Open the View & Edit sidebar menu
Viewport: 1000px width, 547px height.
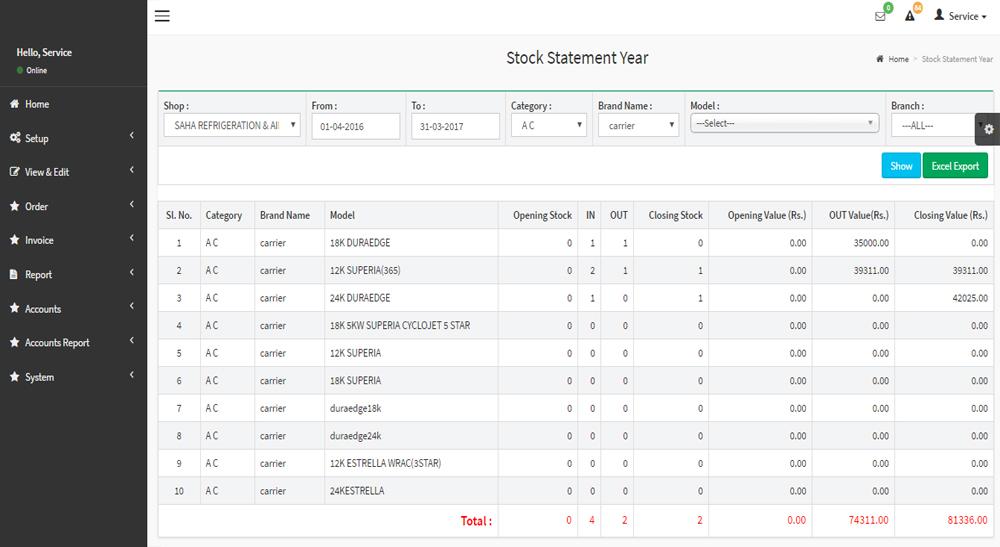tap(73, 172)
